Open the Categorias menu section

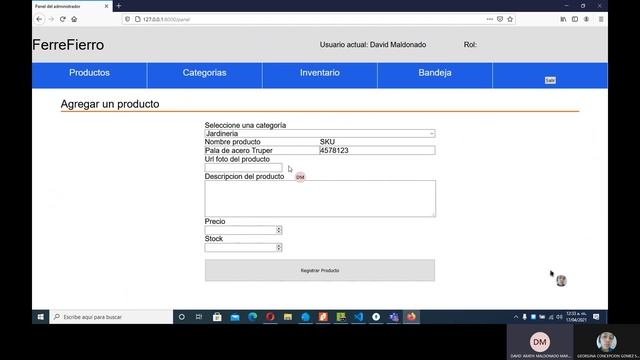click(x=204, y=73)
